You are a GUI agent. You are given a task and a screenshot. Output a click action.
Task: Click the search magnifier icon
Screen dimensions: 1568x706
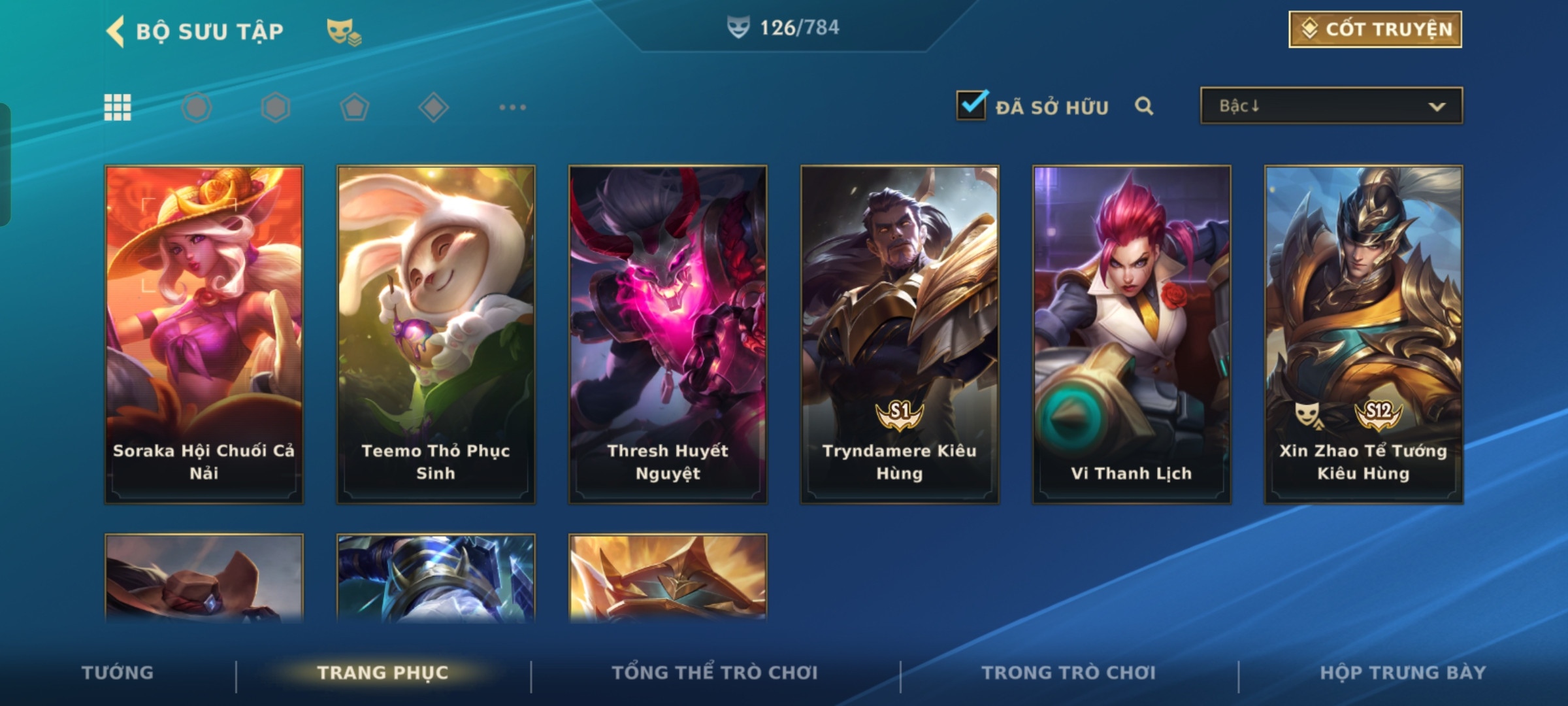pos(1144,106)
